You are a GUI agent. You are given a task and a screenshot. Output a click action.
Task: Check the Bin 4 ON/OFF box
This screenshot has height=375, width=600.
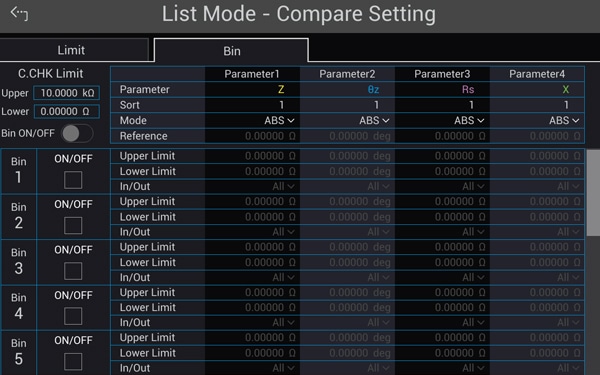tap(73, 316)
